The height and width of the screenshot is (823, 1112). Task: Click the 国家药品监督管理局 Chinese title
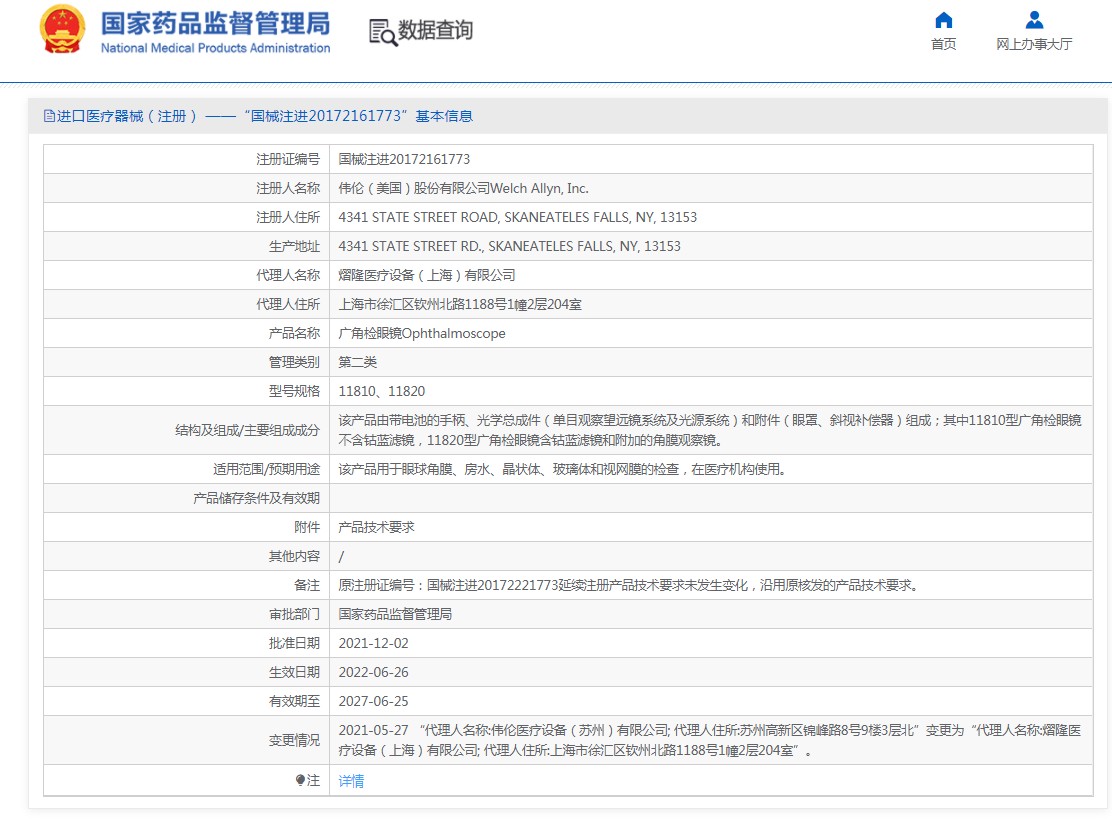215,22
